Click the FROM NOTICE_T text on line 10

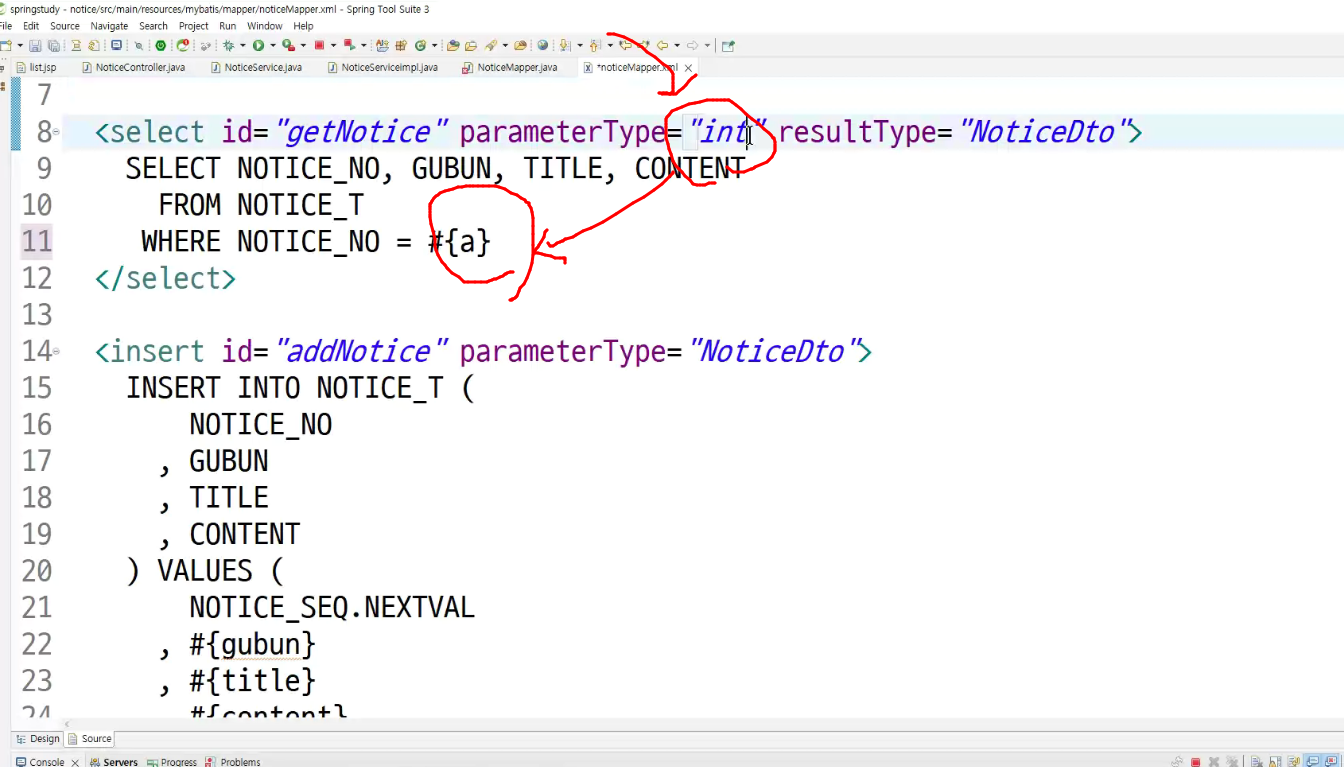[260, 205]
